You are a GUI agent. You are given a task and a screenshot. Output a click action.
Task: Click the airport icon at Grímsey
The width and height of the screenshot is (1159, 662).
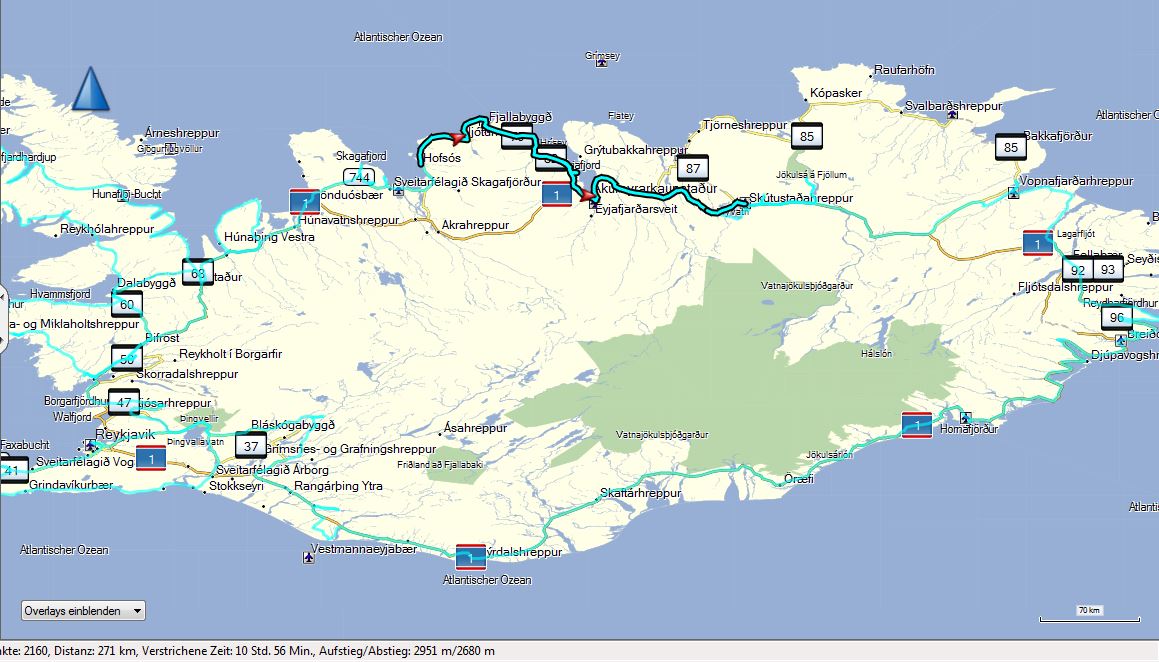(x=600, y=63)
